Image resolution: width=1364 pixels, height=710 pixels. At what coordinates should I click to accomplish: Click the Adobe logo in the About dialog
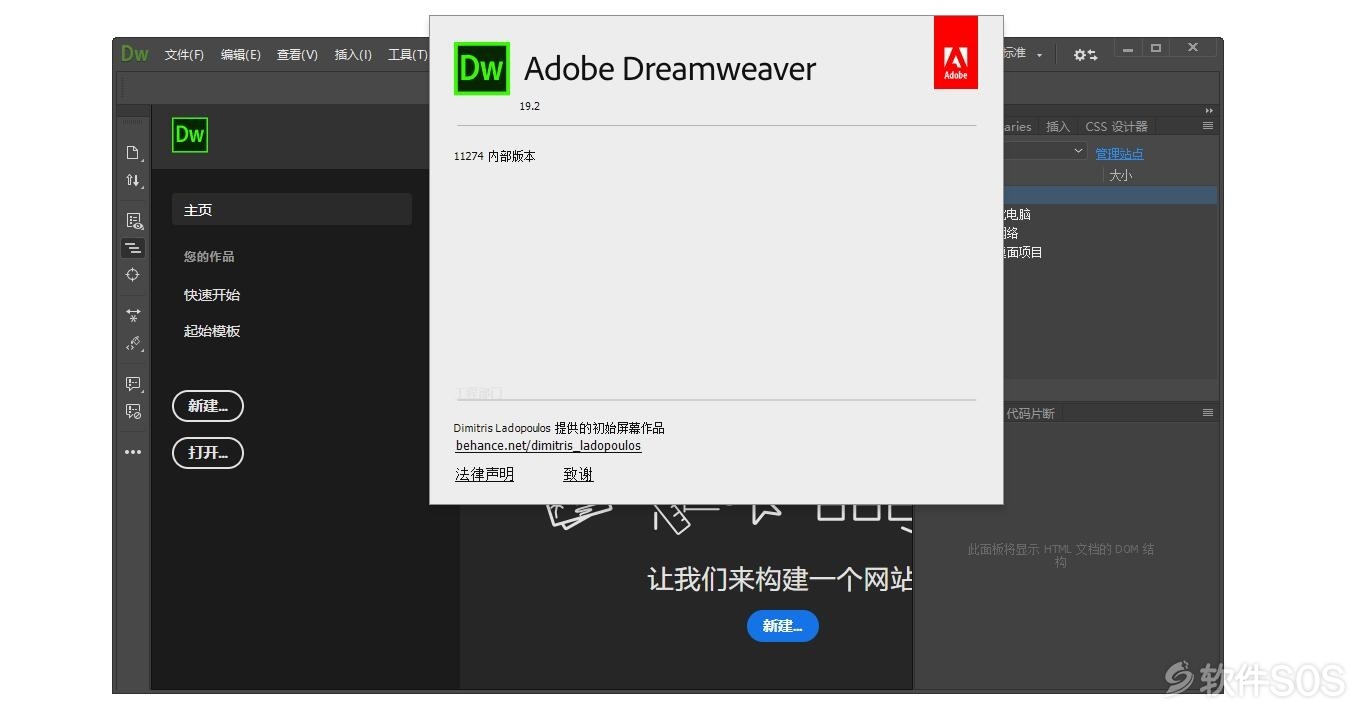tap(956, 53)
